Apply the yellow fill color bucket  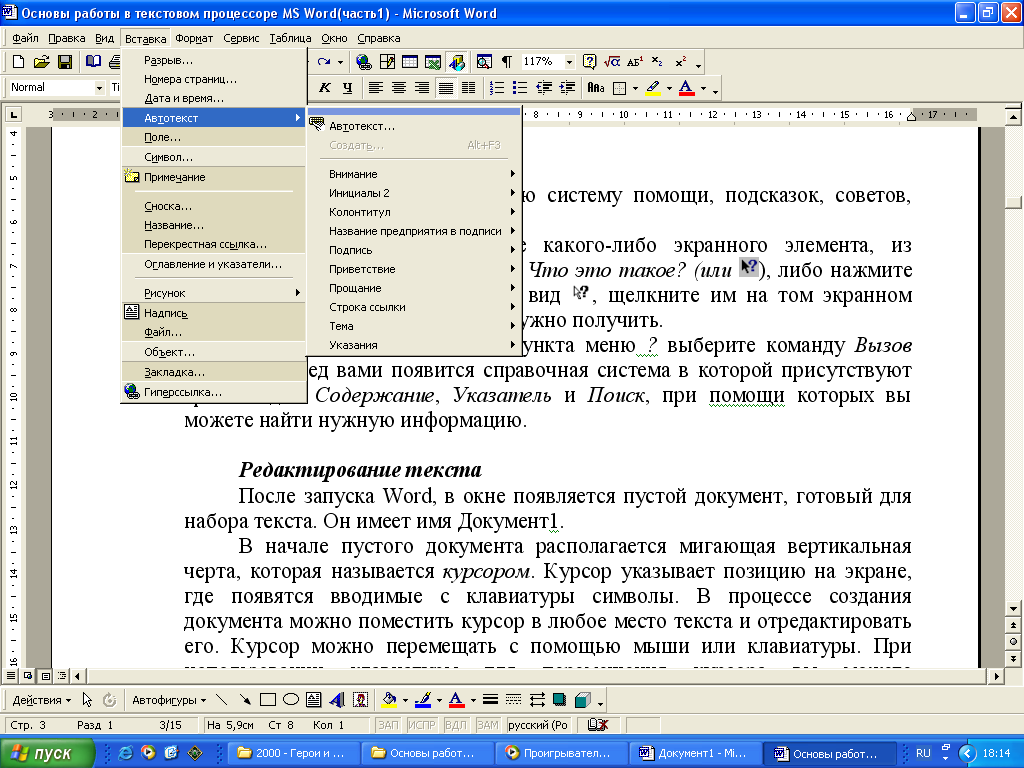point(389,700)
